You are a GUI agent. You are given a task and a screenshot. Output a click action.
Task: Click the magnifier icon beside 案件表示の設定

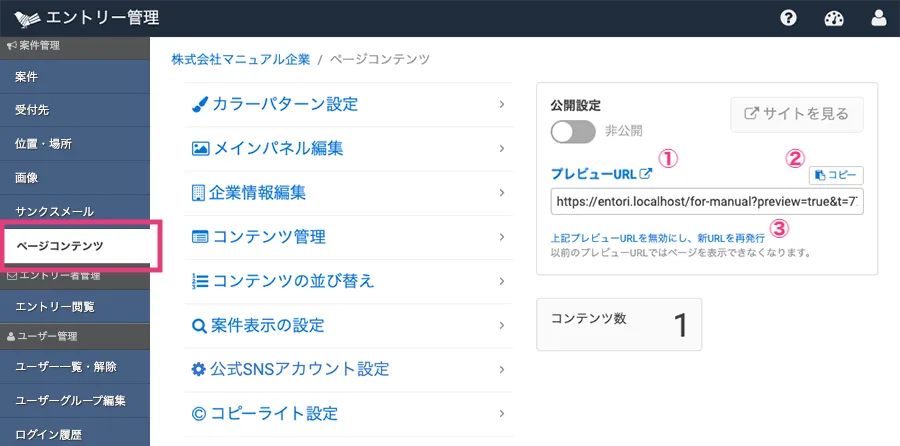pos(199,325)
